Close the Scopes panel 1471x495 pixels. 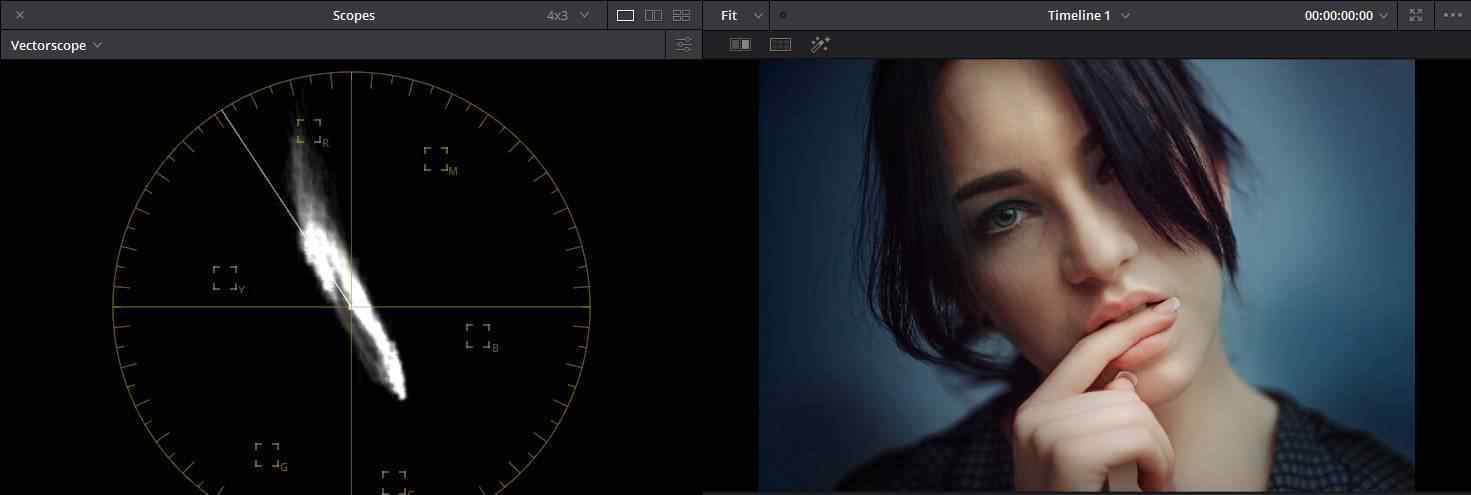click(20, 15)
